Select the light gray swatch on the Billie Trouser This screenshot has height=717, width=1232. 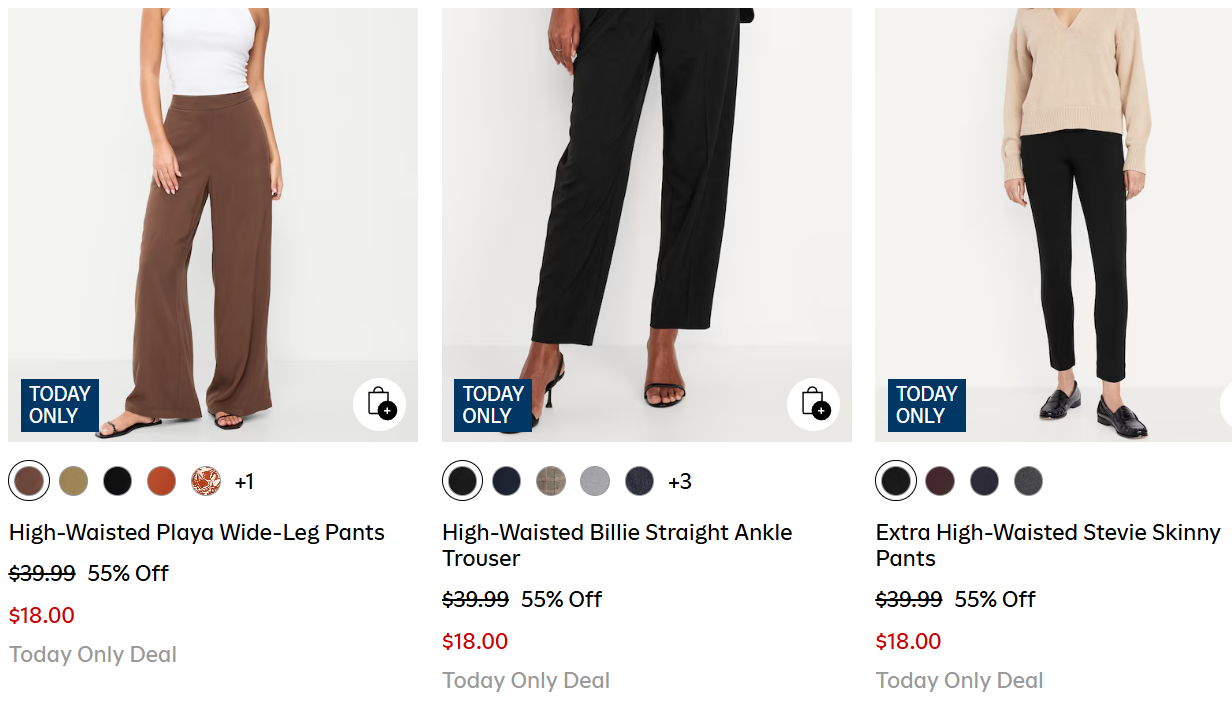pyautogui.click(x=595, y=480)
